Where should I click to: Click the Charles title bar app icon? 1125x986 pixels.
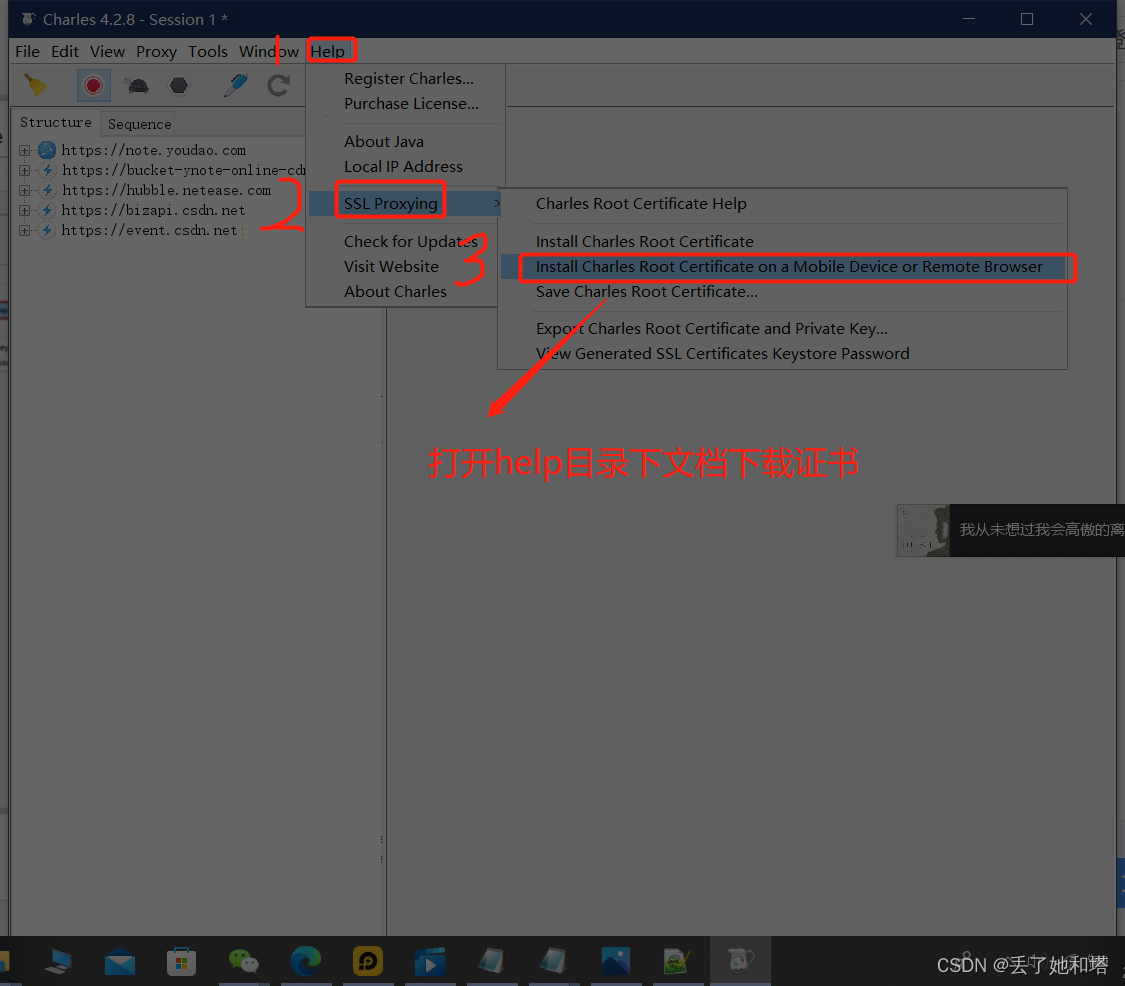pos(28,19)
